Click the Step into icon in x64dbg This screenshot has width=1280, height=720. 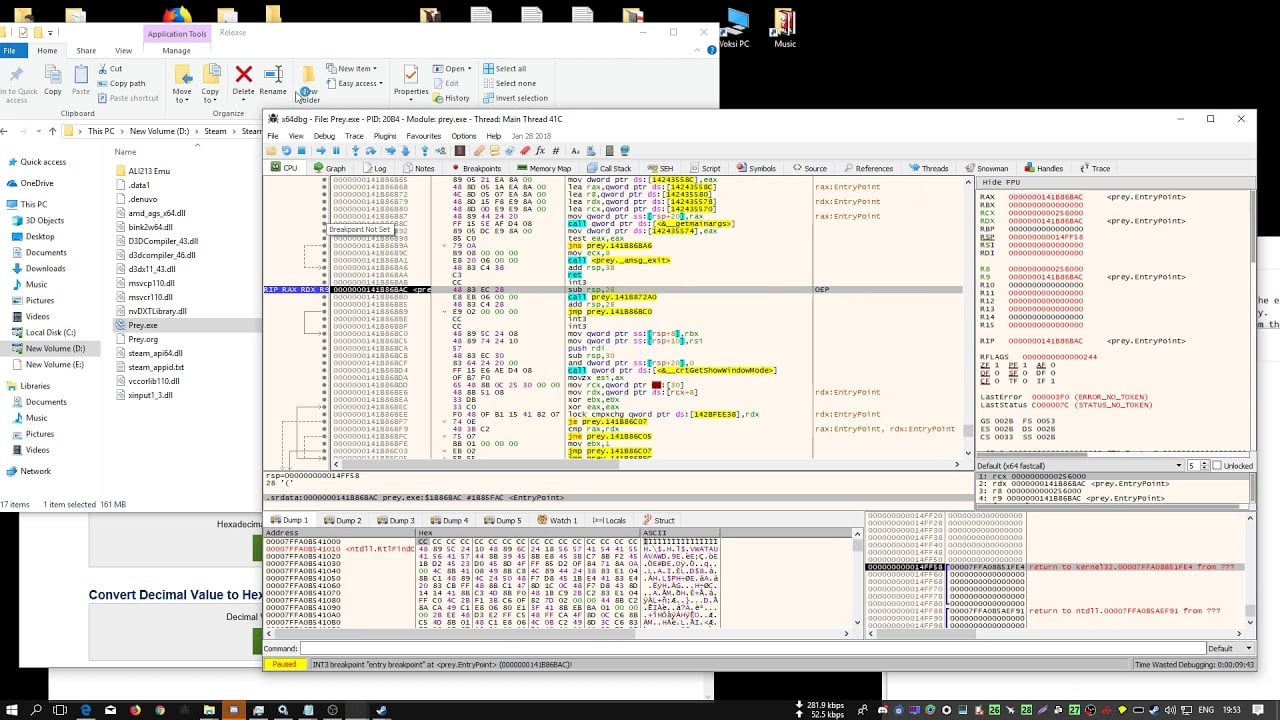pyautogui.click(x=355, y=151)
